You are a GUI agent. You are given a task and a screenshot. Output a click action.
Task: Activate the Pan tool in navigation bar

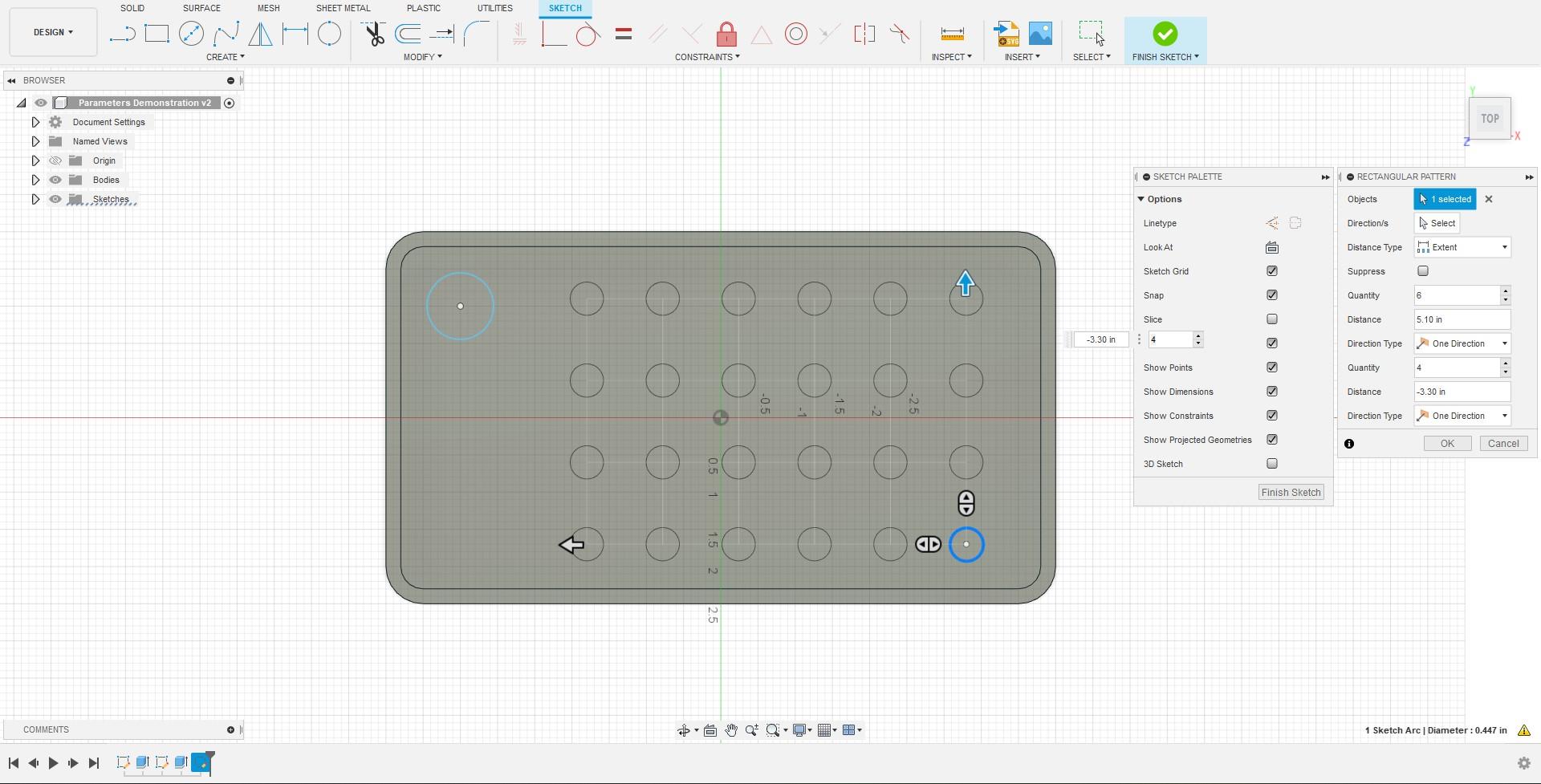point(731,730)
